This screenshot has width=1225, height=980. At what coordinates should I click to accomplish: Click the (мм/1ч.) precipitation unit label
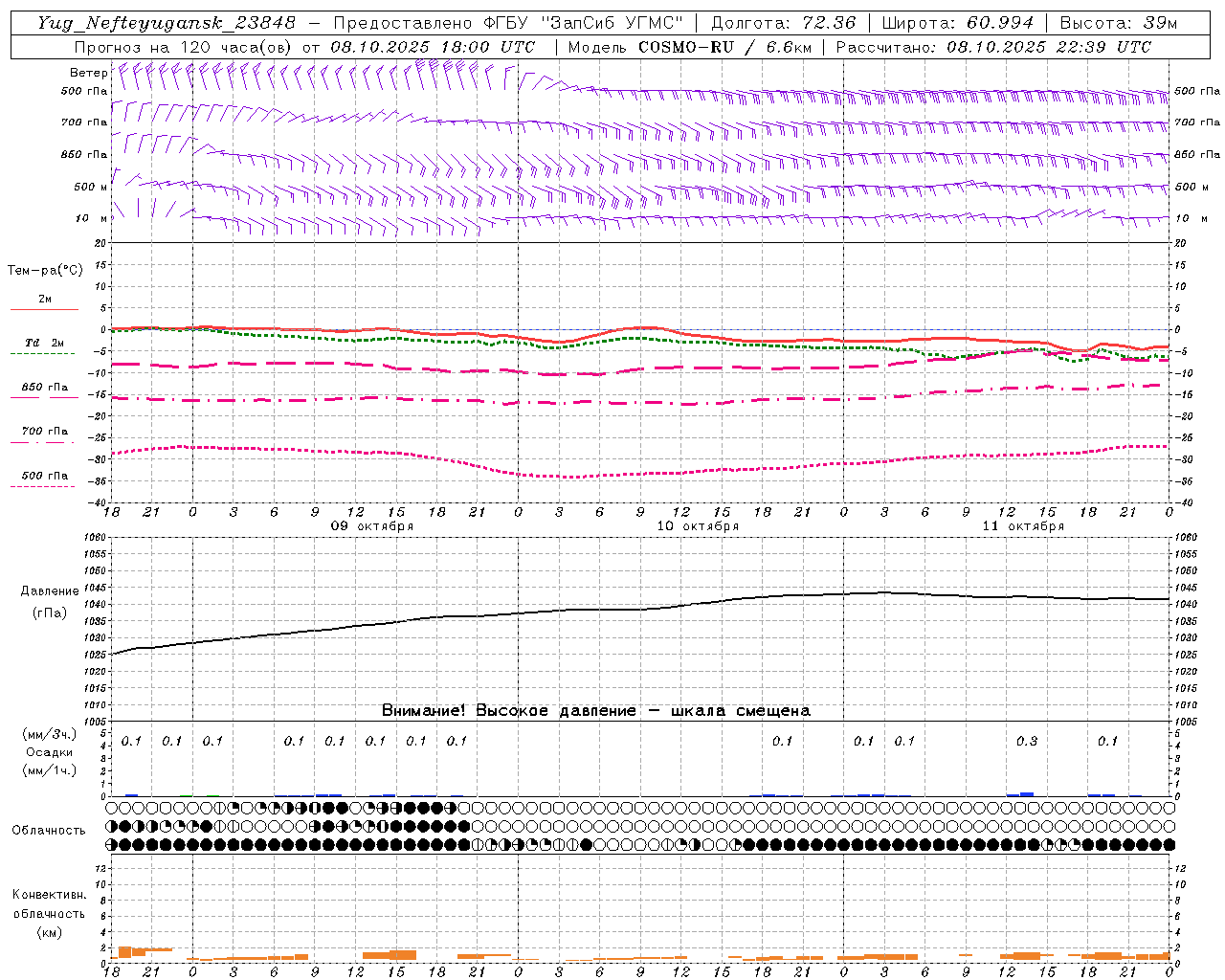50,770
